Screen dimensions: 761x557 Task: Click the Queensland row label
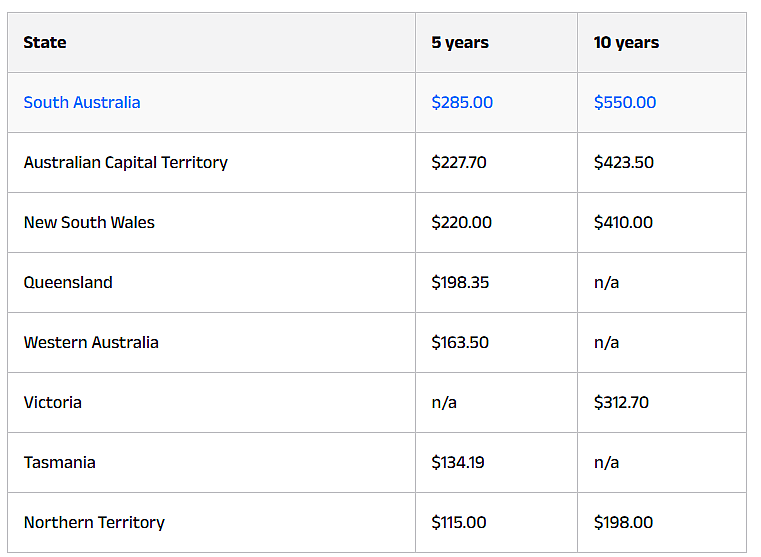tap(68, 282)
